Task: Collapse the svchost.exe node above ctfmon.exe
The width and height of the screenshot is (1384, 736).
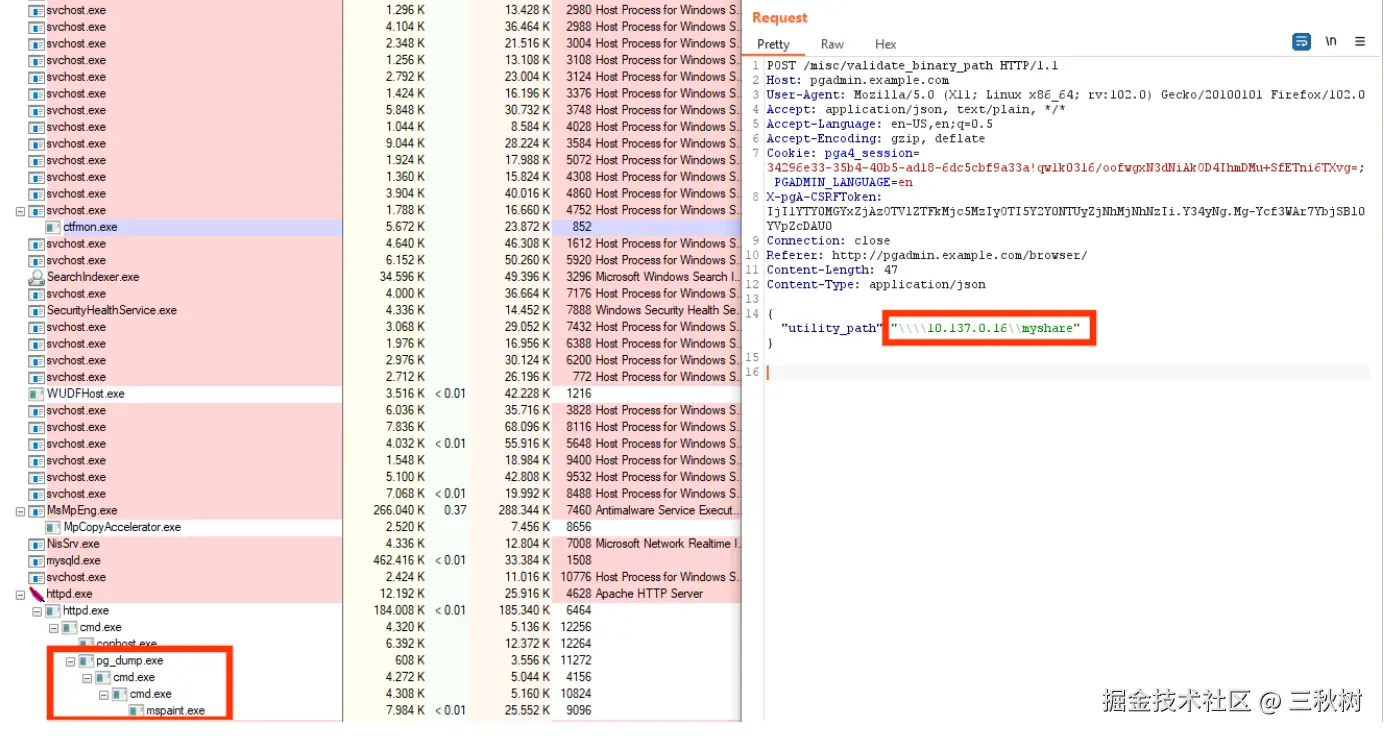Action: (21, 211)
